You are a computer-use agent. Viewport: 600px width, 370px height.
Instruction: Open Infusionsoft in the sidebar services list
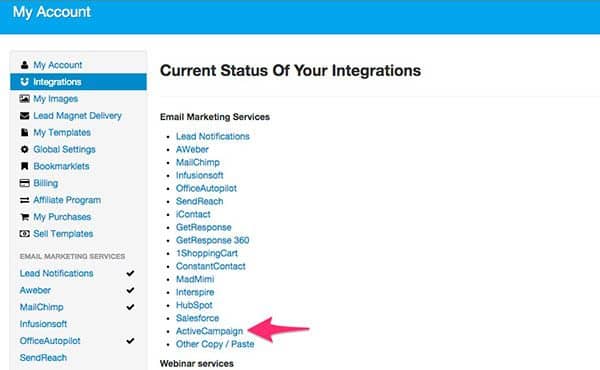[43, 324]
